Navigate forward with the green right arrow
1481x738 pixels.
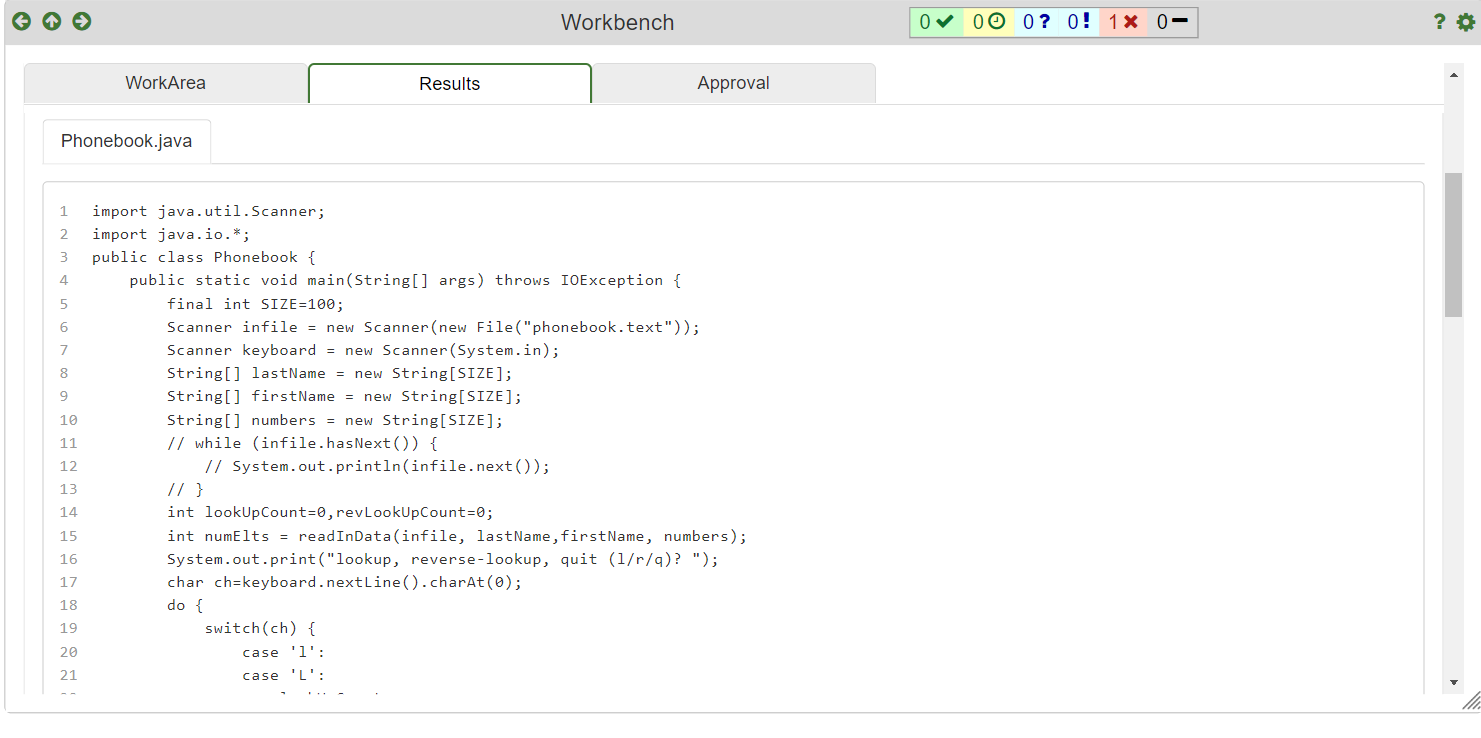(x=81, y=21)
